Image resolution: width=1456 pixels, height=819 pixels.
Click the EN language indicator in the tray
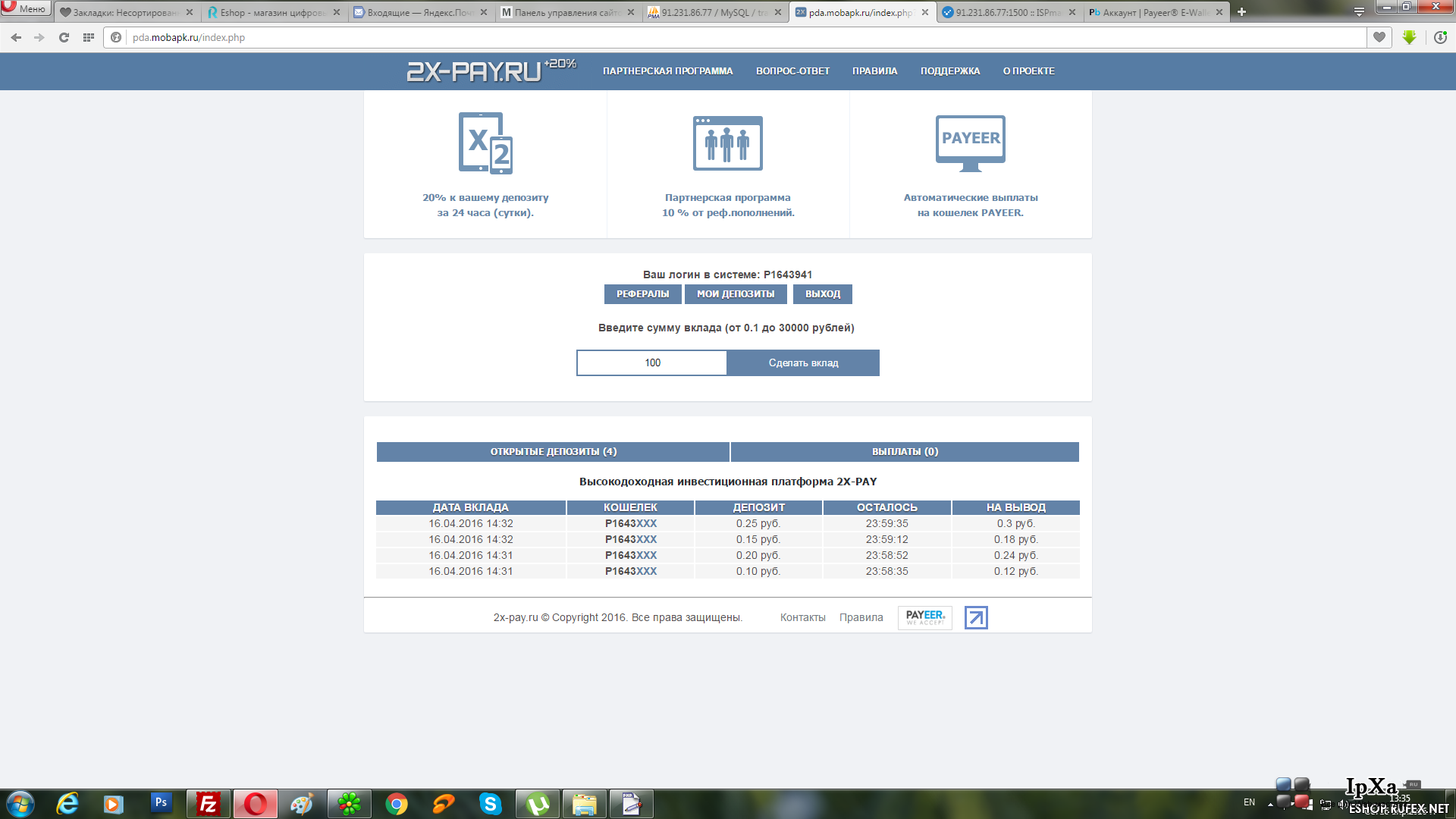[x=1249, y=802]
